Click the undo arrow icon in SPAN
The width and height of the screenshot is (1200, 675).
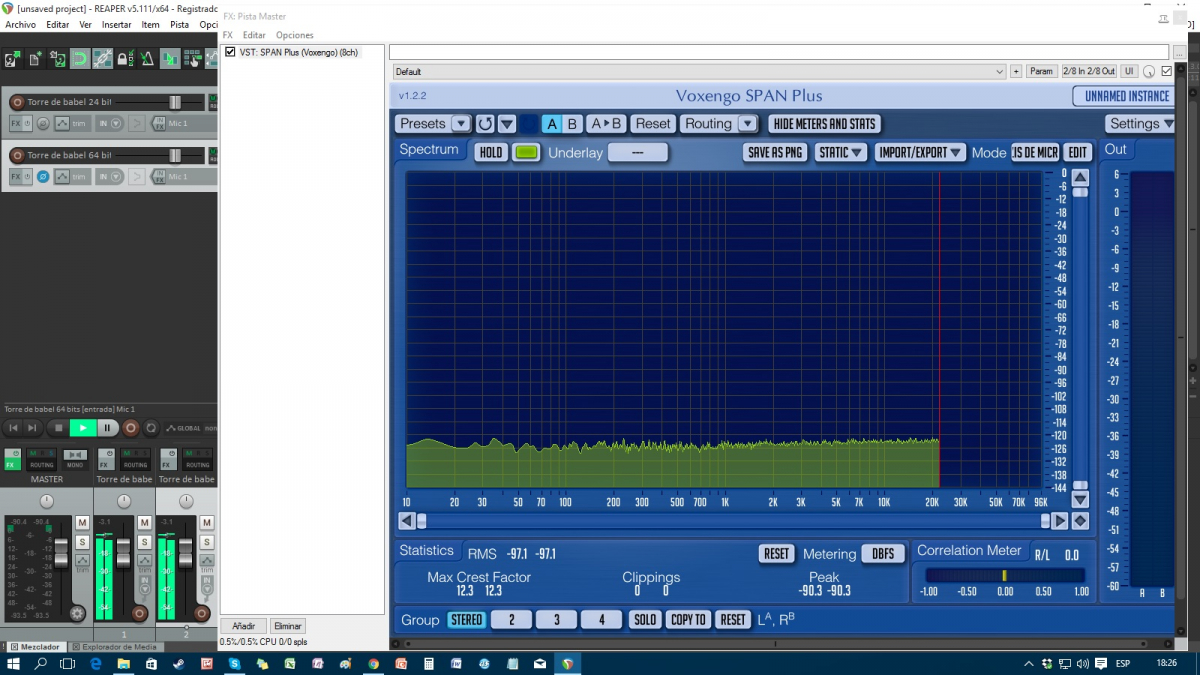(x=485, y=124)
